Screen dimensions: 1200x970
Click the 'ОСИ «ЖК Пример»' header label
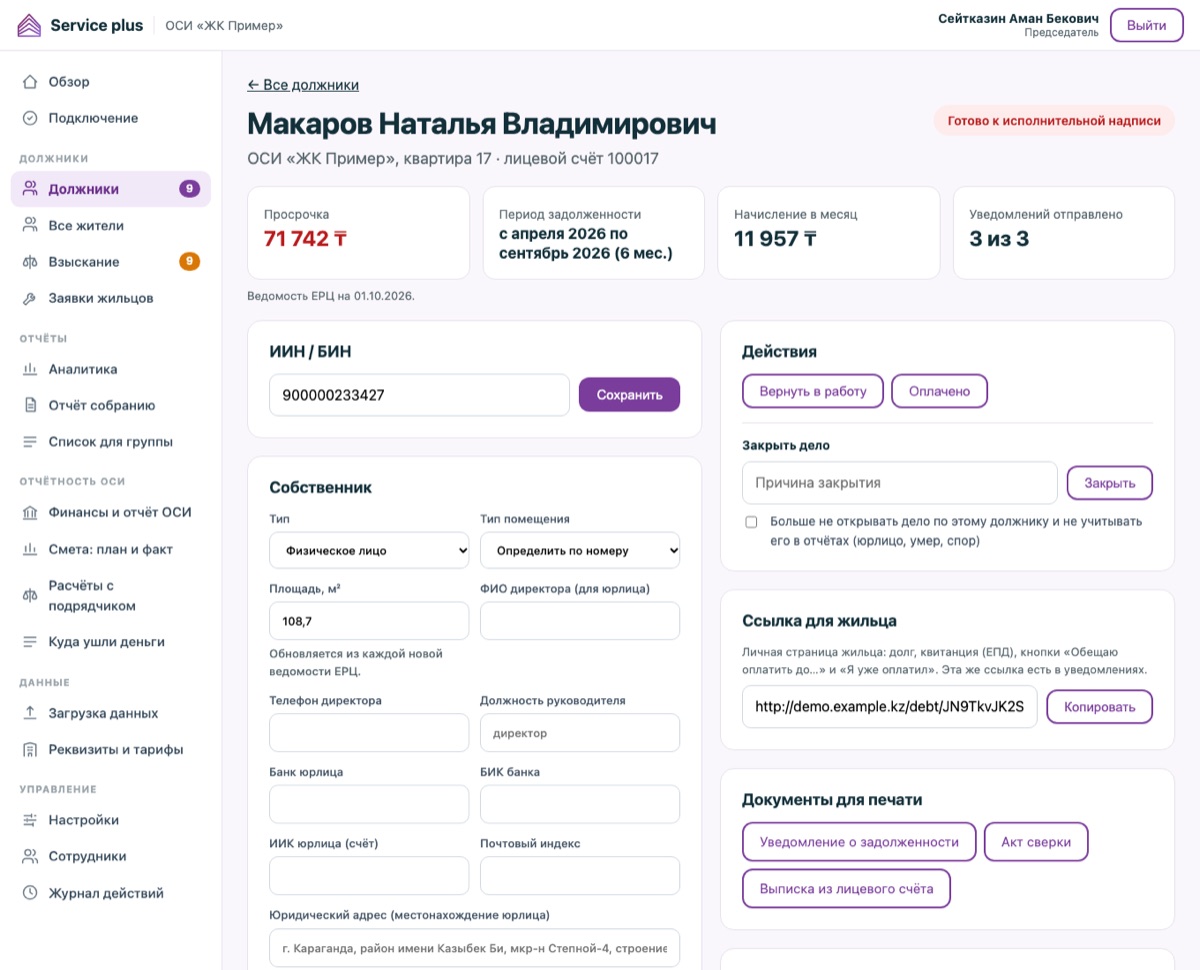pos(224,26)
